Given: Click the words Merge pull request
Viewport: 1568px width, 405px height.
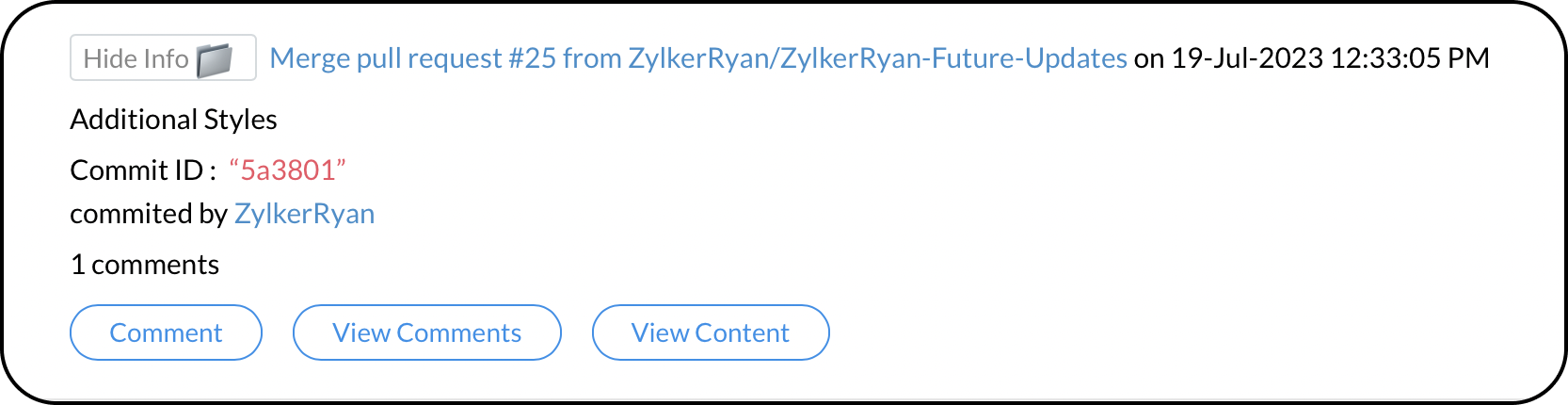Looking at the screenshot, I should point(385,58).
